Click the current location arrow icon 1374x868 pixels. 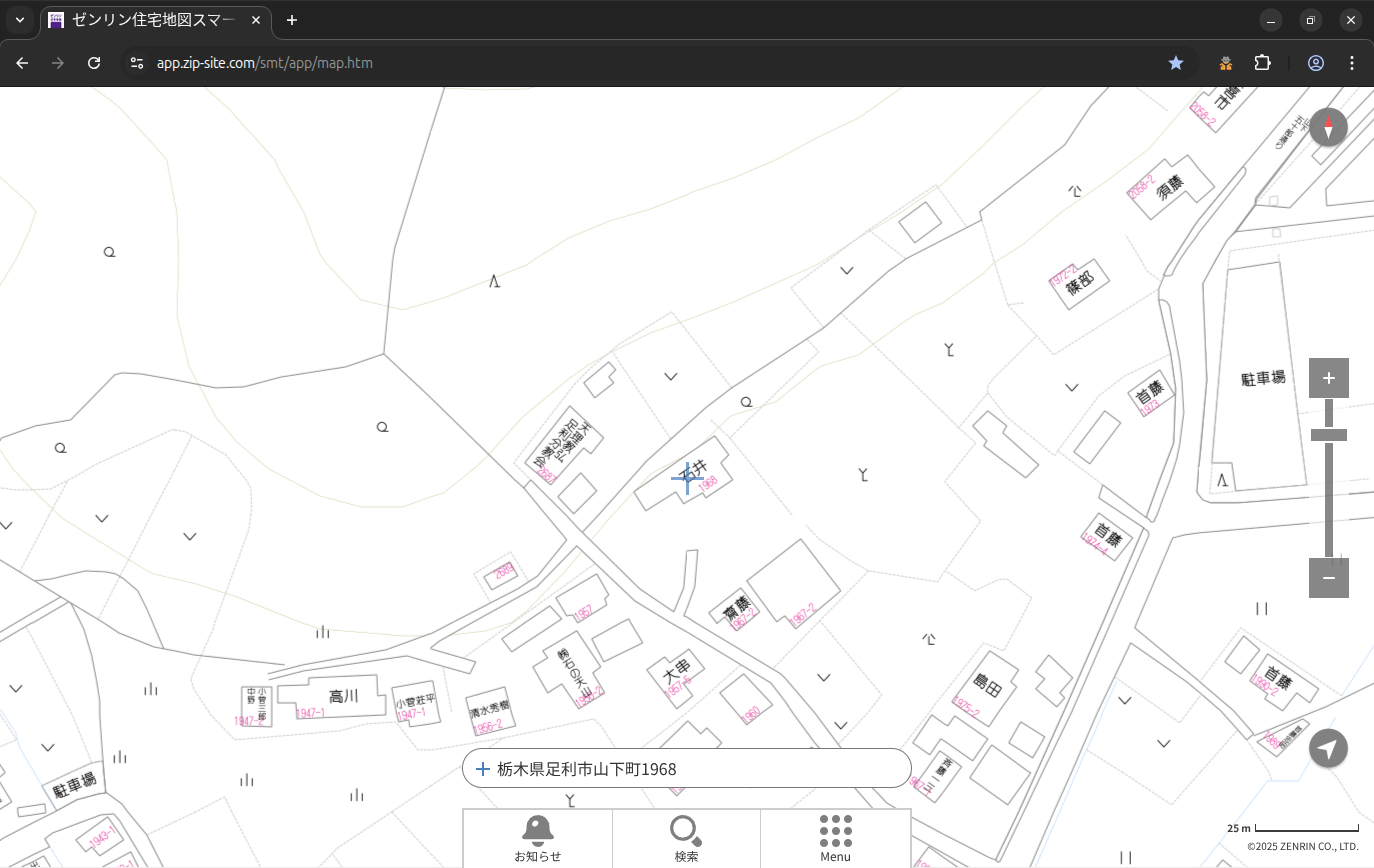point(1328,748)
